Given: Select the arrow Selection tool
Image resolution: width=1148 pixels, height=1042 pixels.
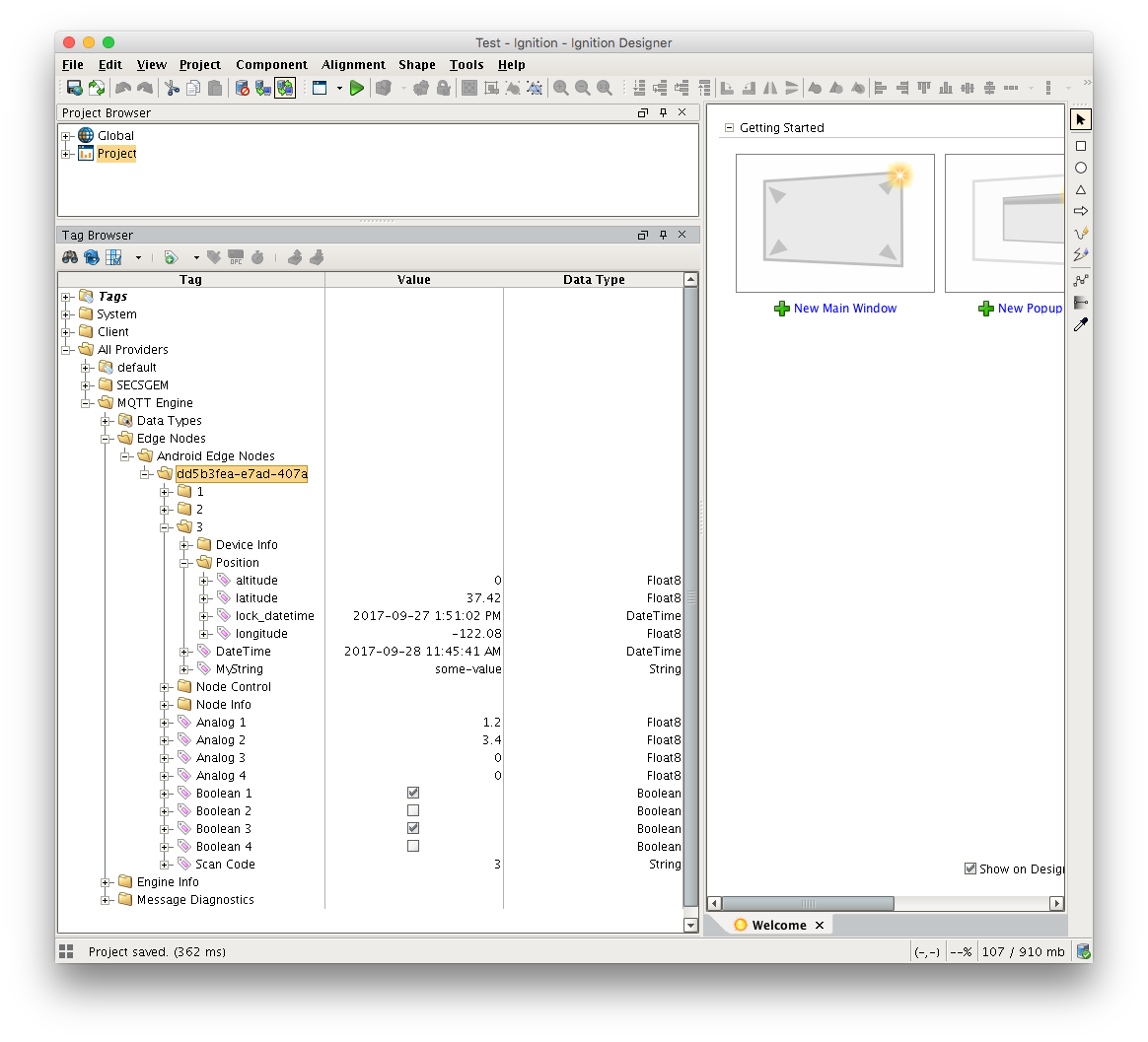Looking at the screenshot, I should [1081, 119].
